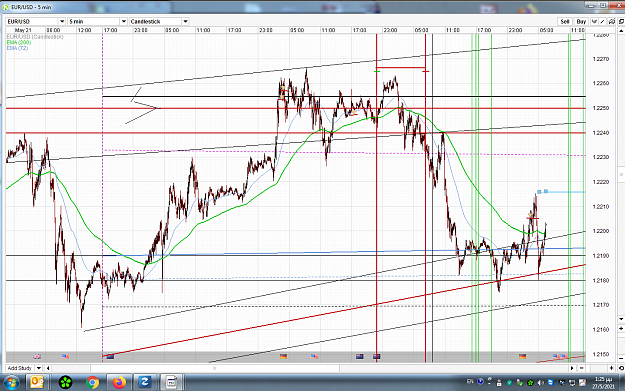Viewport: 625px width, 391px height.
Task: Click the flag event below the 17:00 label
Action: pos(360,356)
